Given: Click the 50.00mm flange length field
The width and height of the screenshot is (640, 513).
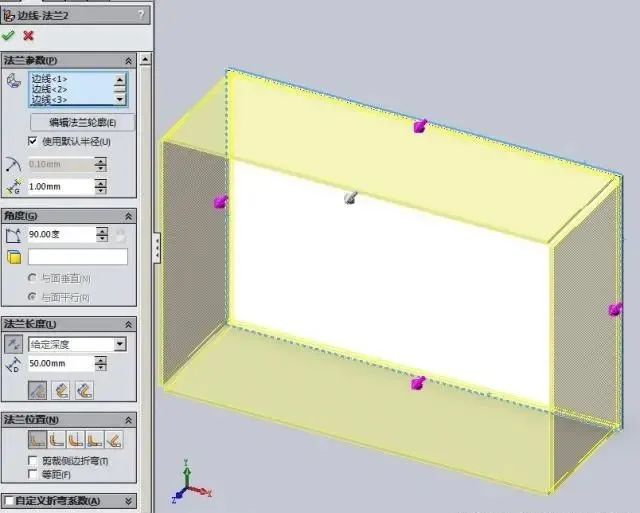Looking at the screenshot, I should pyautogui.click(x=60, y=364).
